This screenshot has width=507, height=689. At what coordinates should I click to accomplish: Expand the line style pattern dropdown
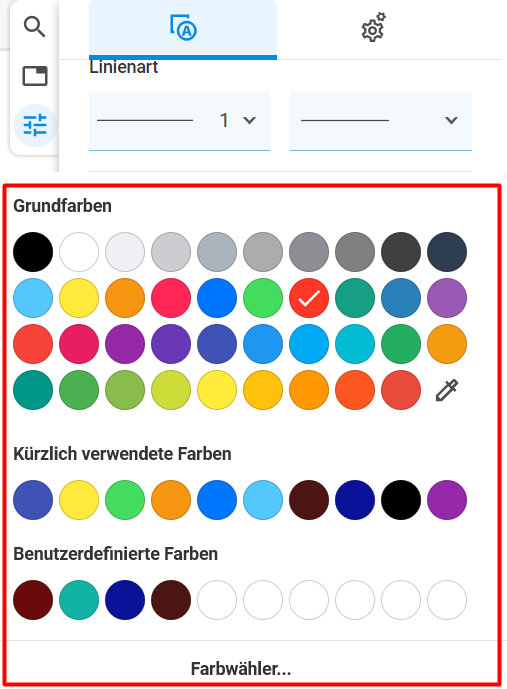pos(380,120)
